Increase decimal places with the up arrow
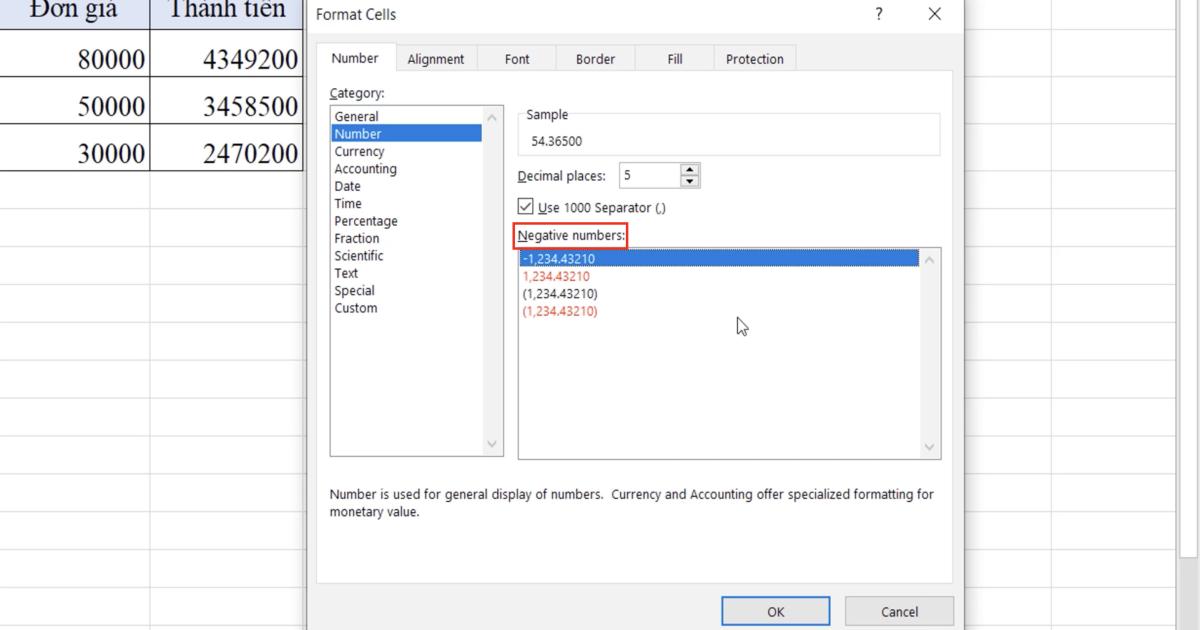This screenshot has width=1200, height=630. [x=690, y=170]
